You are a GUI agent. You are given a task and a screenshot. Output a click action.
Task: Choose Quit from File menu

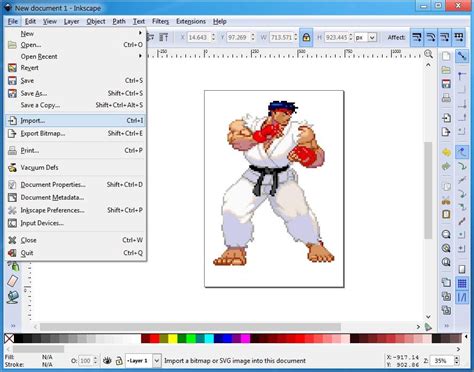(x=76, y=253)
